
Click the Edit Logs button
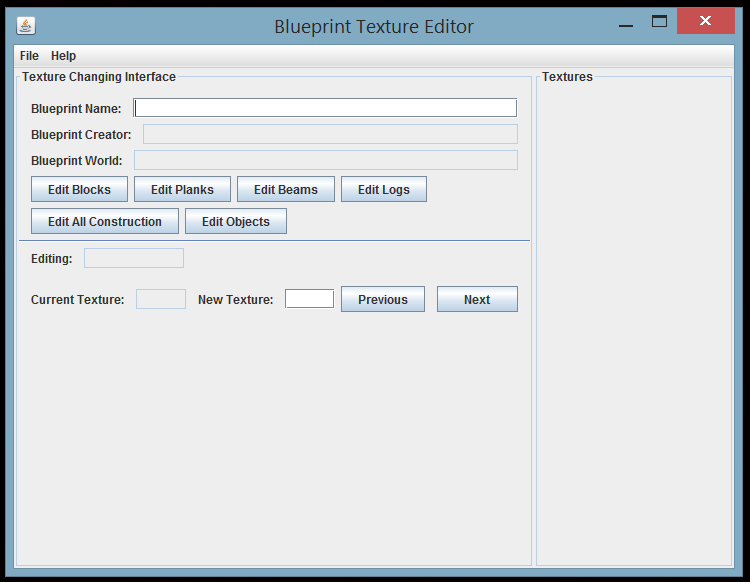pyautogui.click(x=383, y=189)
